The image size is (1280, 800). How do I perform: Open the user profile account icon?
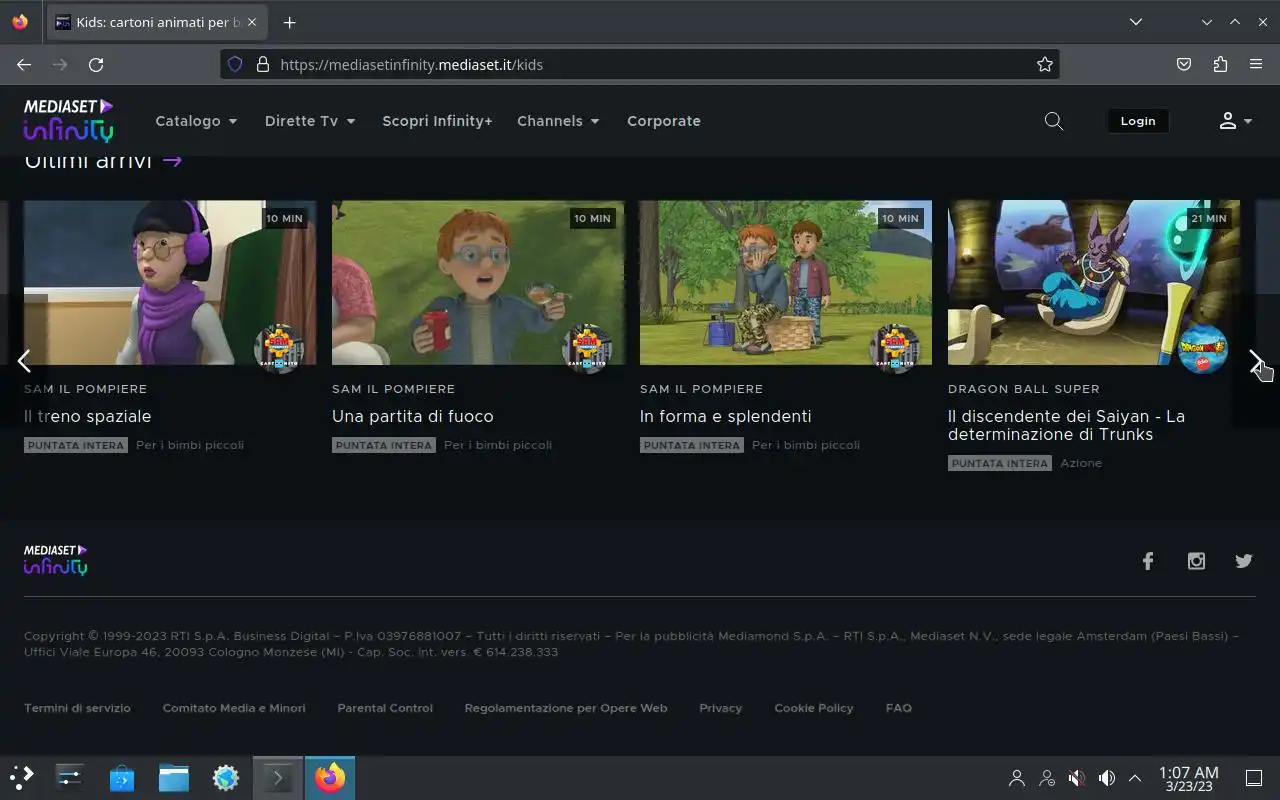click(1235, 121)
